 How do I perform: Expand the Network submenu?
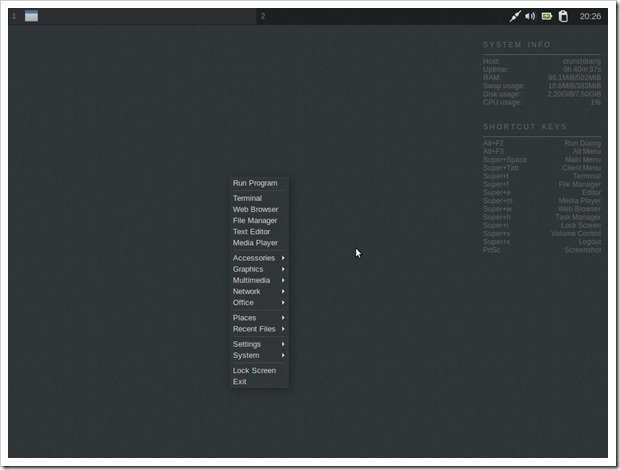(259, 291)
